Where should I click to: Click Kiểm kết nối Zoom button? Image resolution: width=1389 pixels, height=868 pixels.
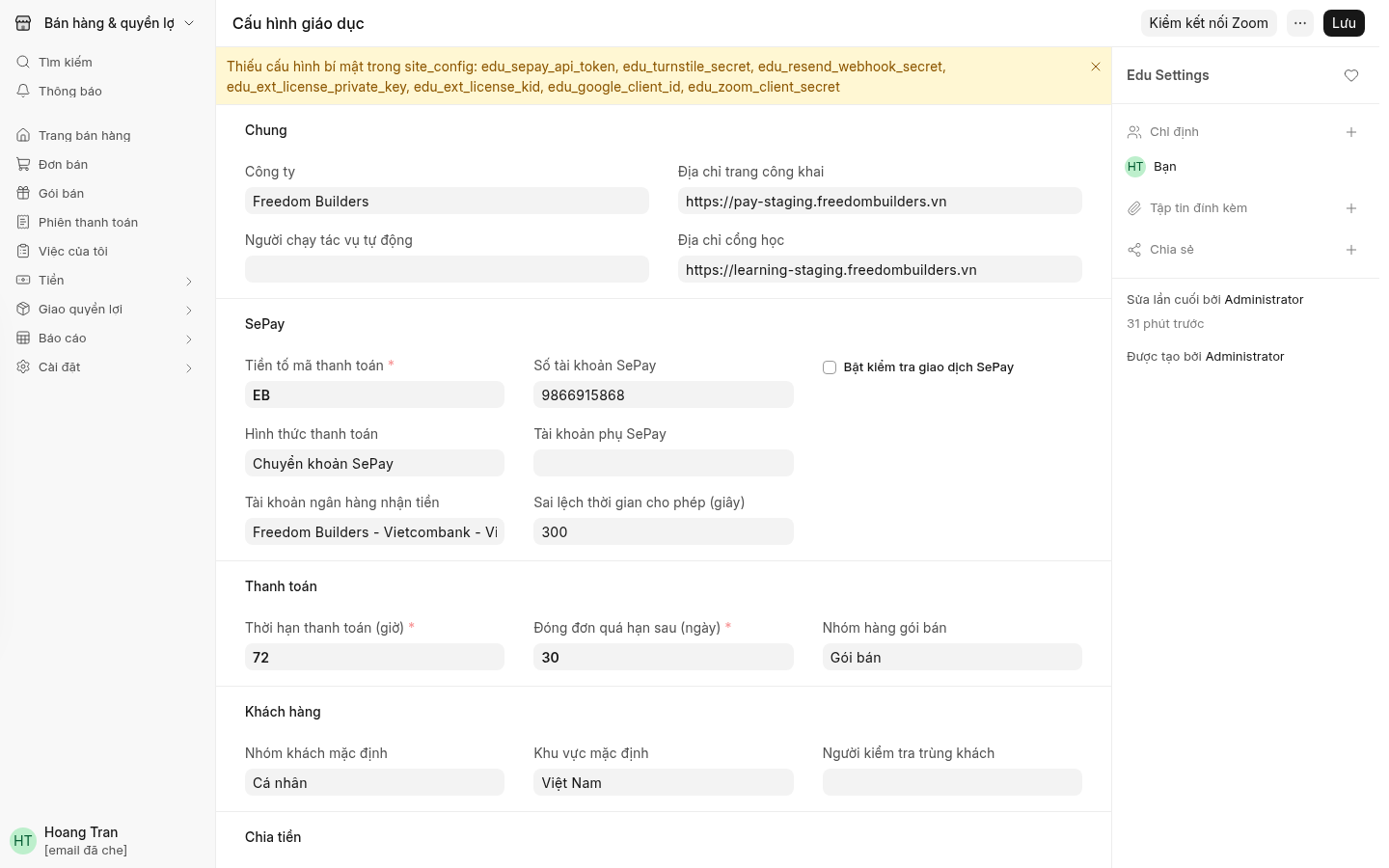point(1209,23)
